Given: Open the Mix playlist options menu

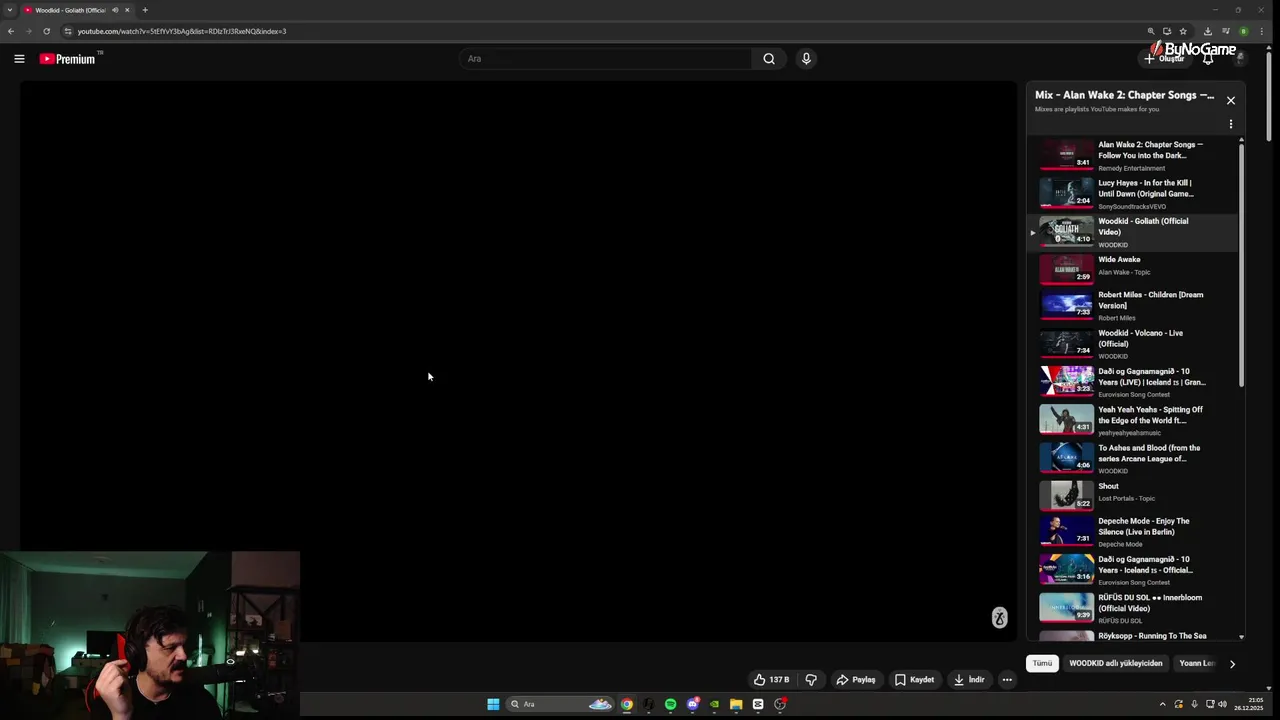Looking at the screenshot, I should pyautogui.click(x=1231, y=124).
